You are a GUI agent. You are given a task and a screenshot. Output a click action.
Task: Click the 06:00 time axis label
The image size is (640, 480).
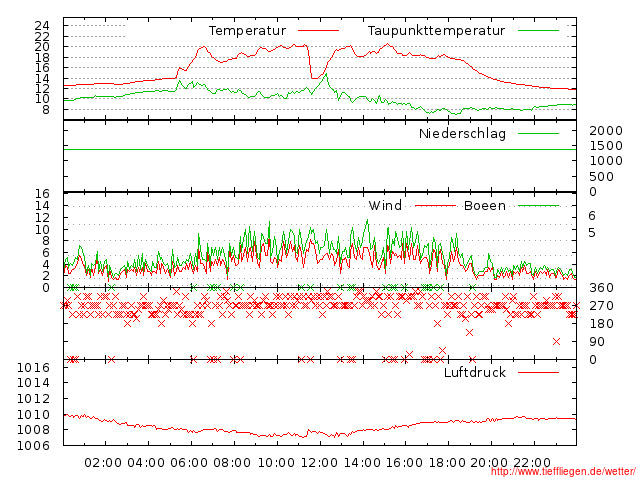click(x=189, y=463)
